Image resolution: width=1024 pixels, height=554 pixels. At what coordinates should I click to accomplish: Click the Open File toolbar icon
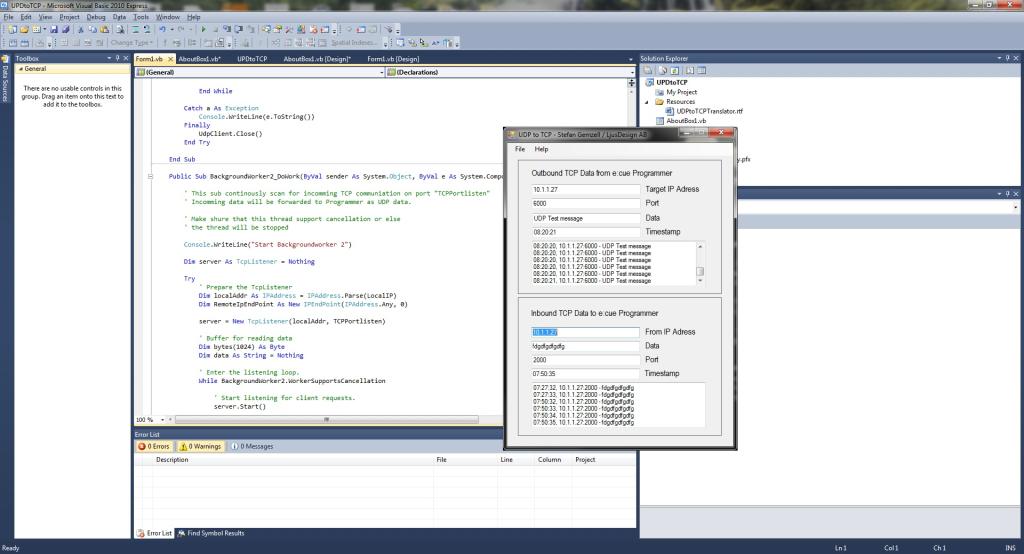[24, 29]
